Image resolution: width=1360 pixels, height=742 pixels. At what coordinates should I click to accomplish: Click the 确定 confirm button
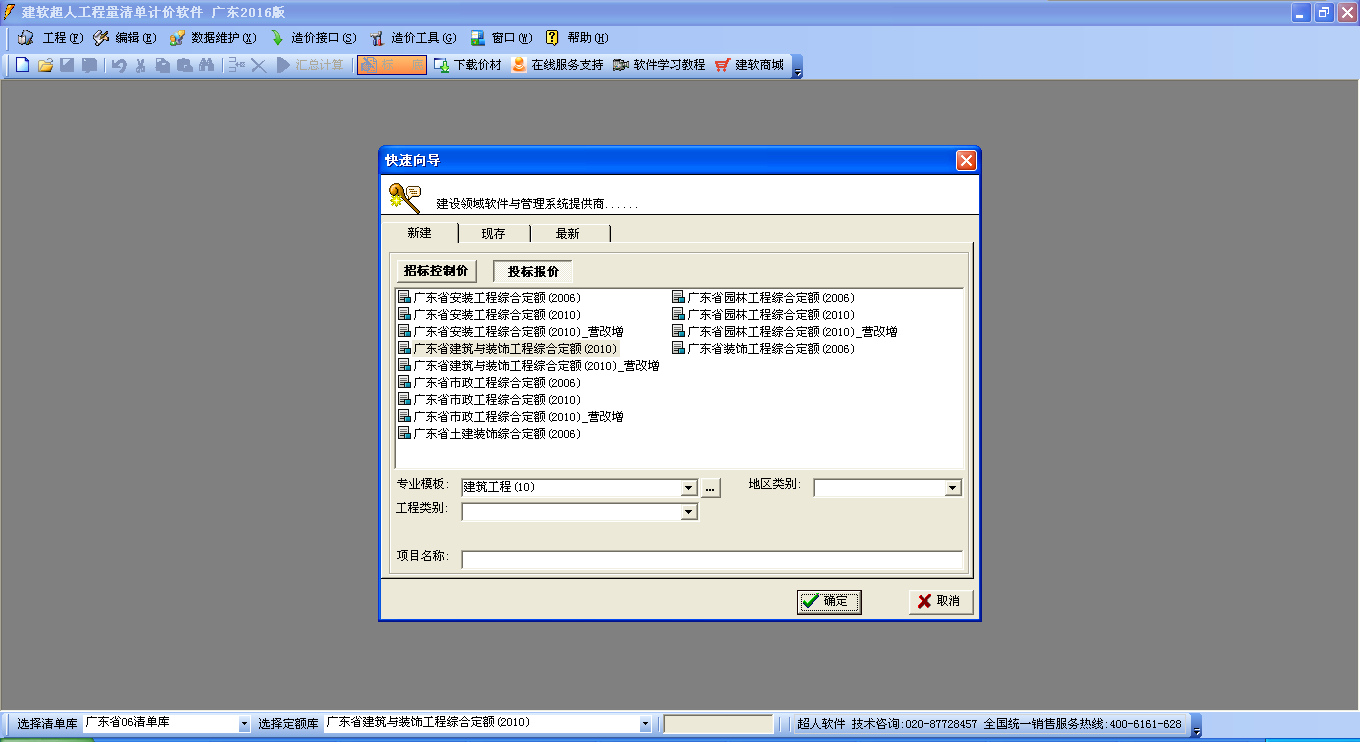point(829,602)
